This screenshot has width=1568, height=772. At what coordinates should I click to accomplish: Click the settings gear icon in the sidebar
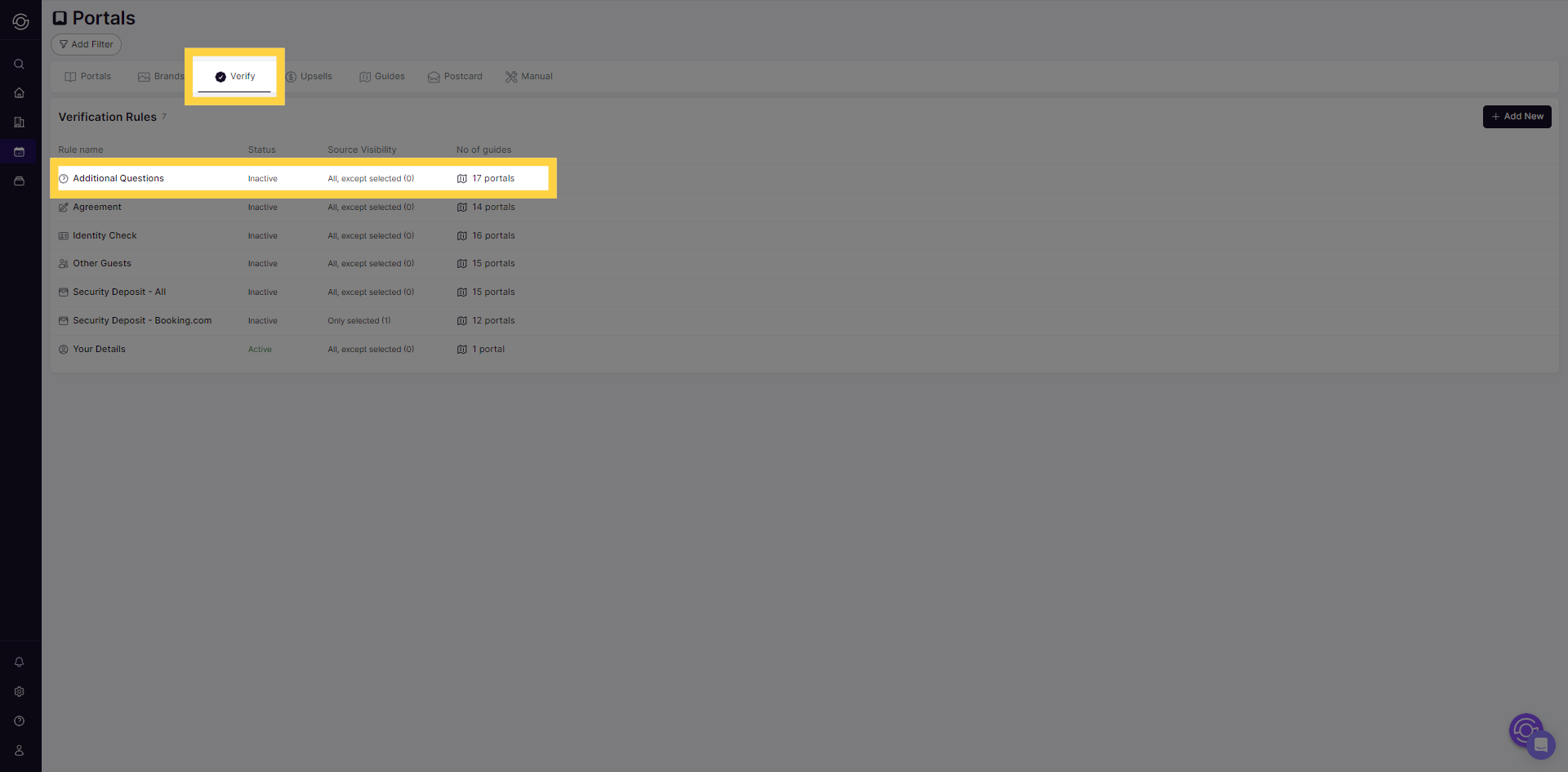pyautogui.click(x=20, y=691)
